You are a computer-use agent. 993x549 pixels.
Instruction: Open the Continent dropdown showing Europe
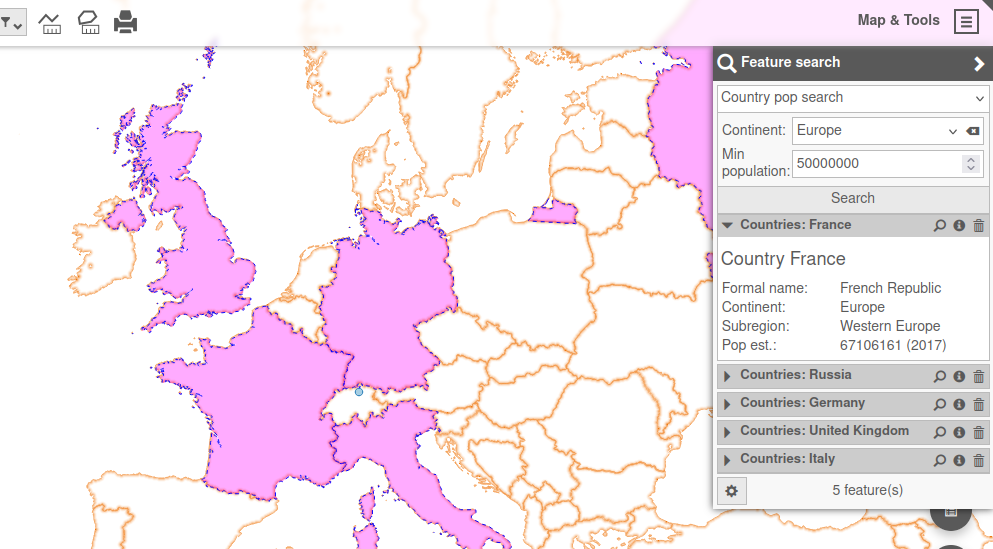coord(875,131)
